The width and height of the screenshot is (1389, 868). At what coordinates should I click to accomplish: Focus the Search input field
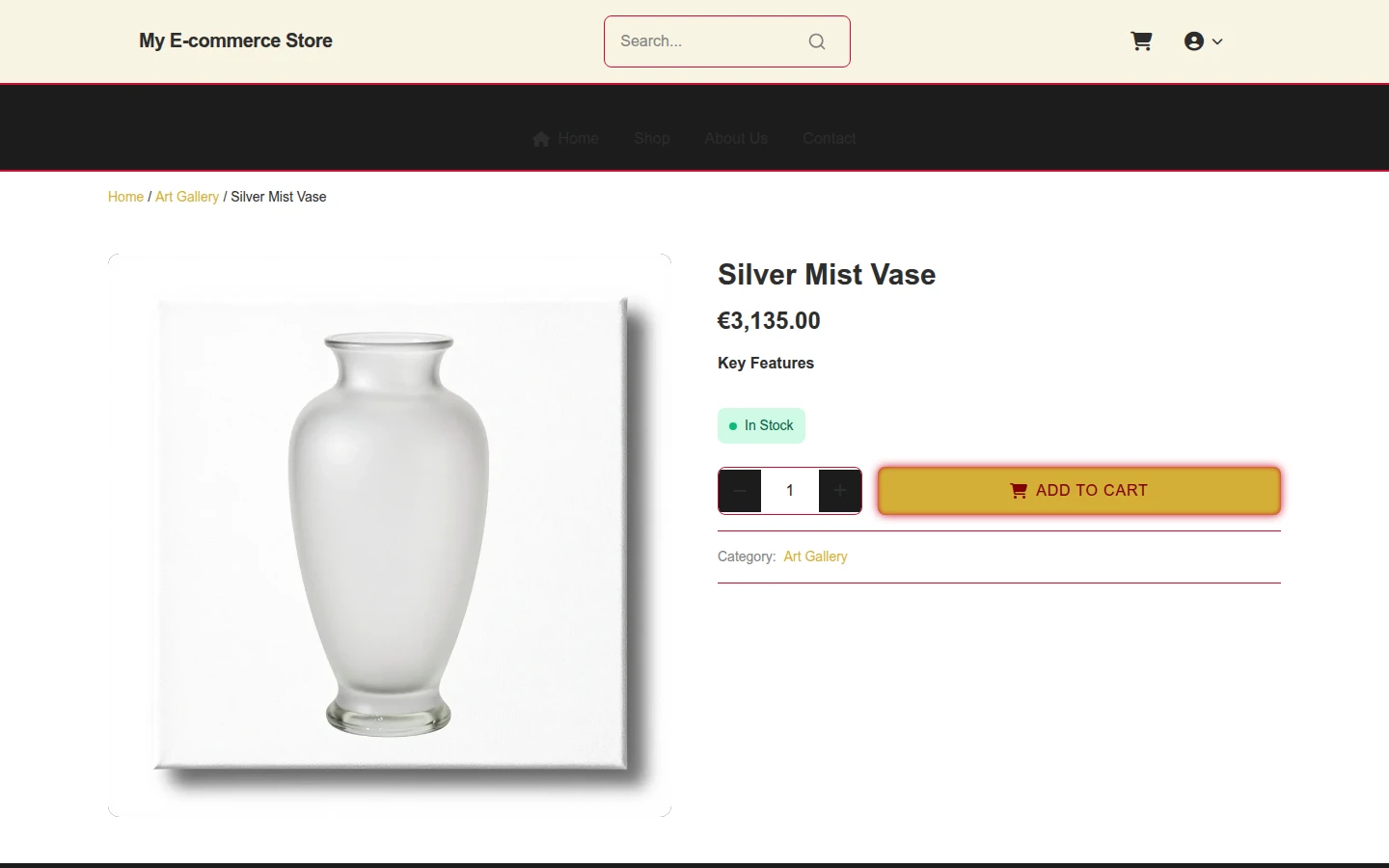pyautogui.click(x=709, y=41)
